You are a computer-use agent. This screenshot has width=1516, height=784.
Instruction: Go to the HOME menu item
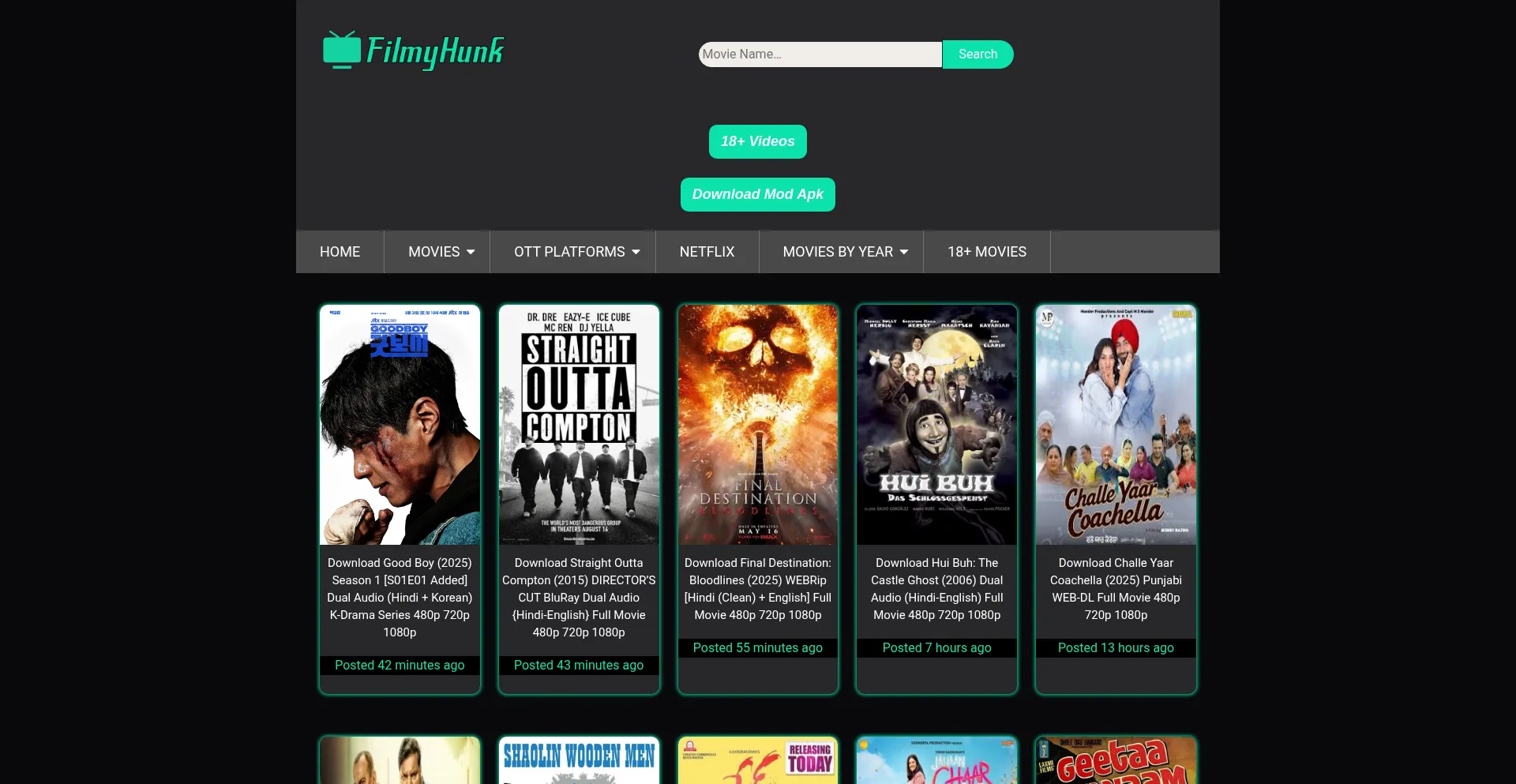click(340, 252)
